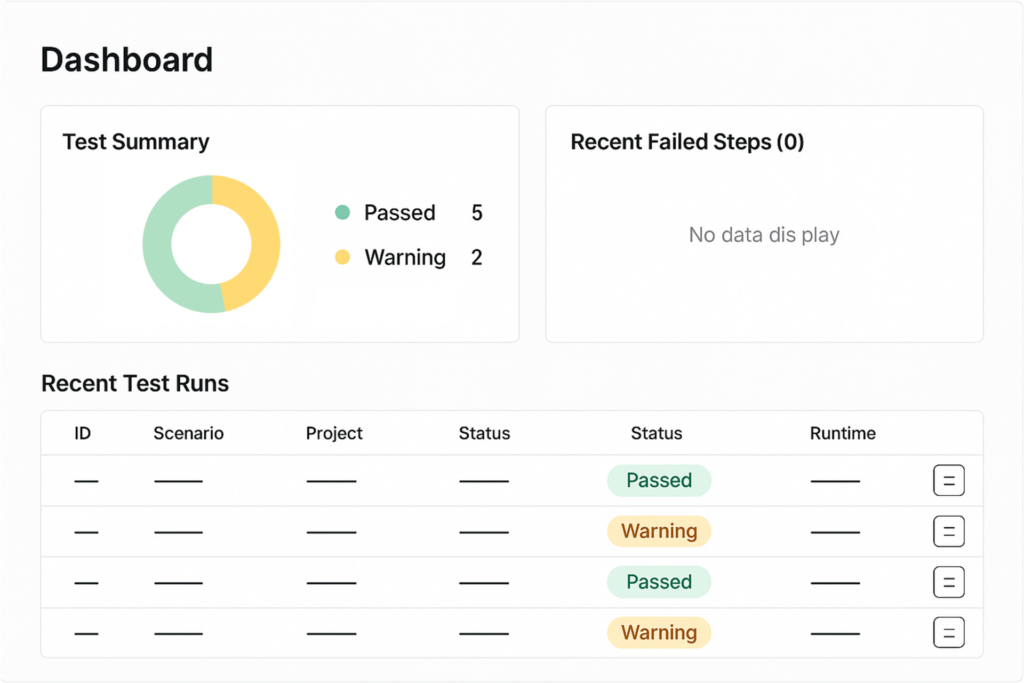
Task: Sort the table by the ID column header
Action: click(x=82, y=434)
